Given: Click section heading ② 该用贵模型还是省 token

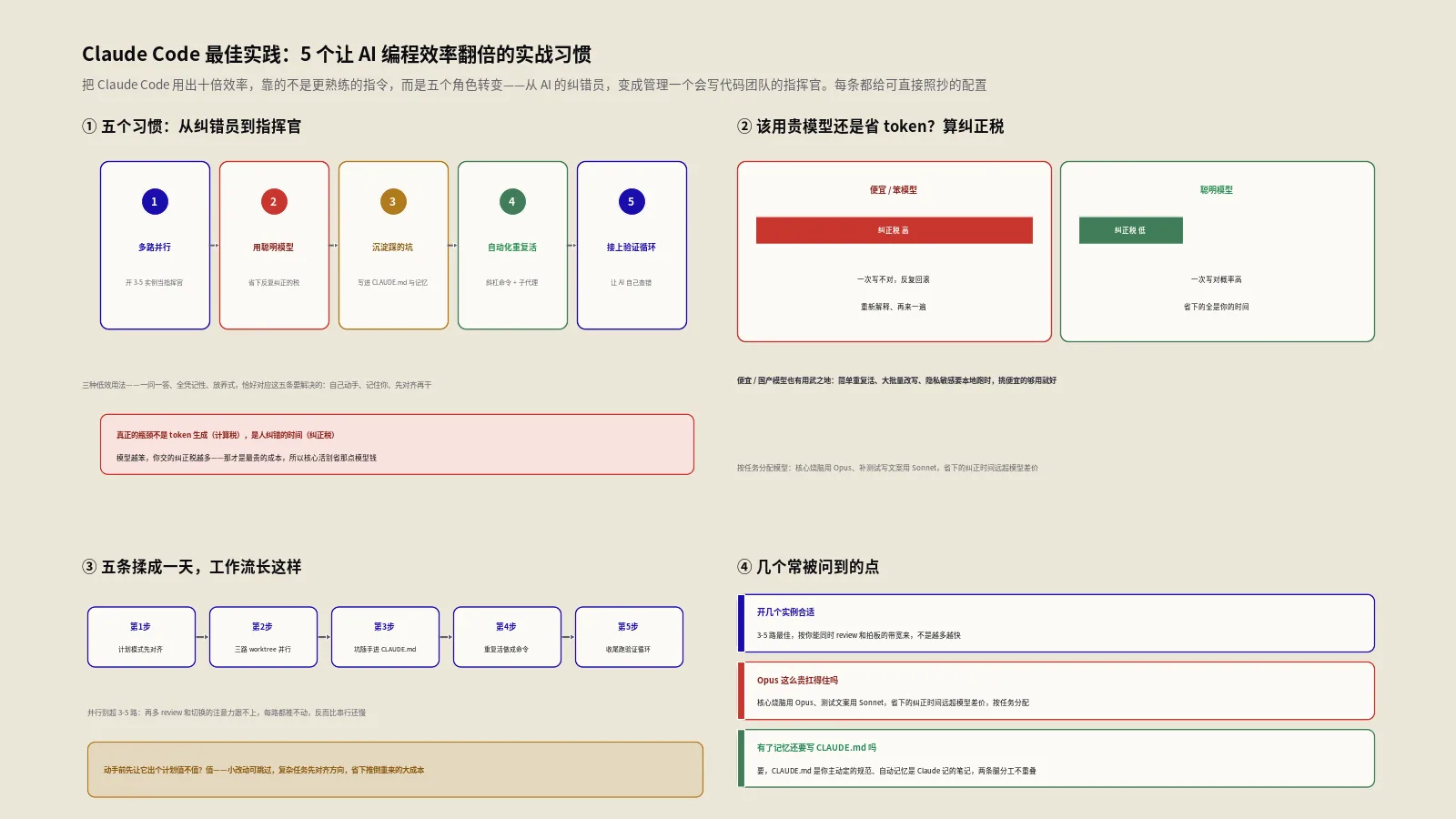Looking at the screenshot, I should pos(871,126).
